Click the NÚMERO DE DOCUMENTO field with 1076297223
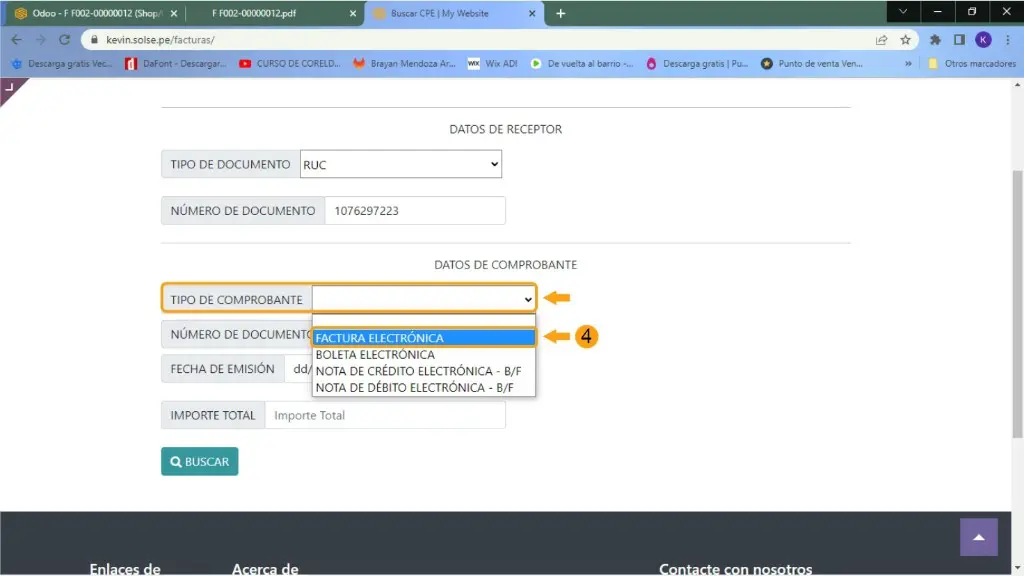Viewport: 1024px width, 576px height. [414, 211]
